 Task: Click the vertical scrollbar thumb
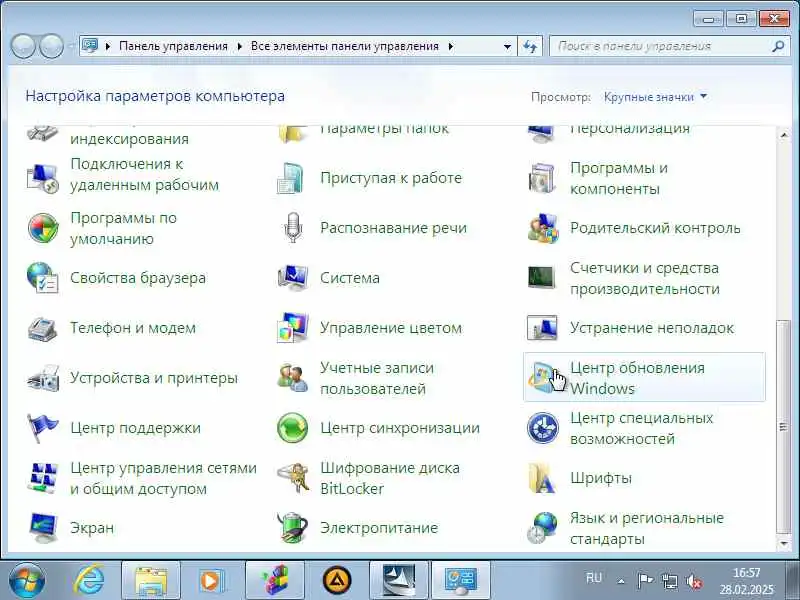784,427
